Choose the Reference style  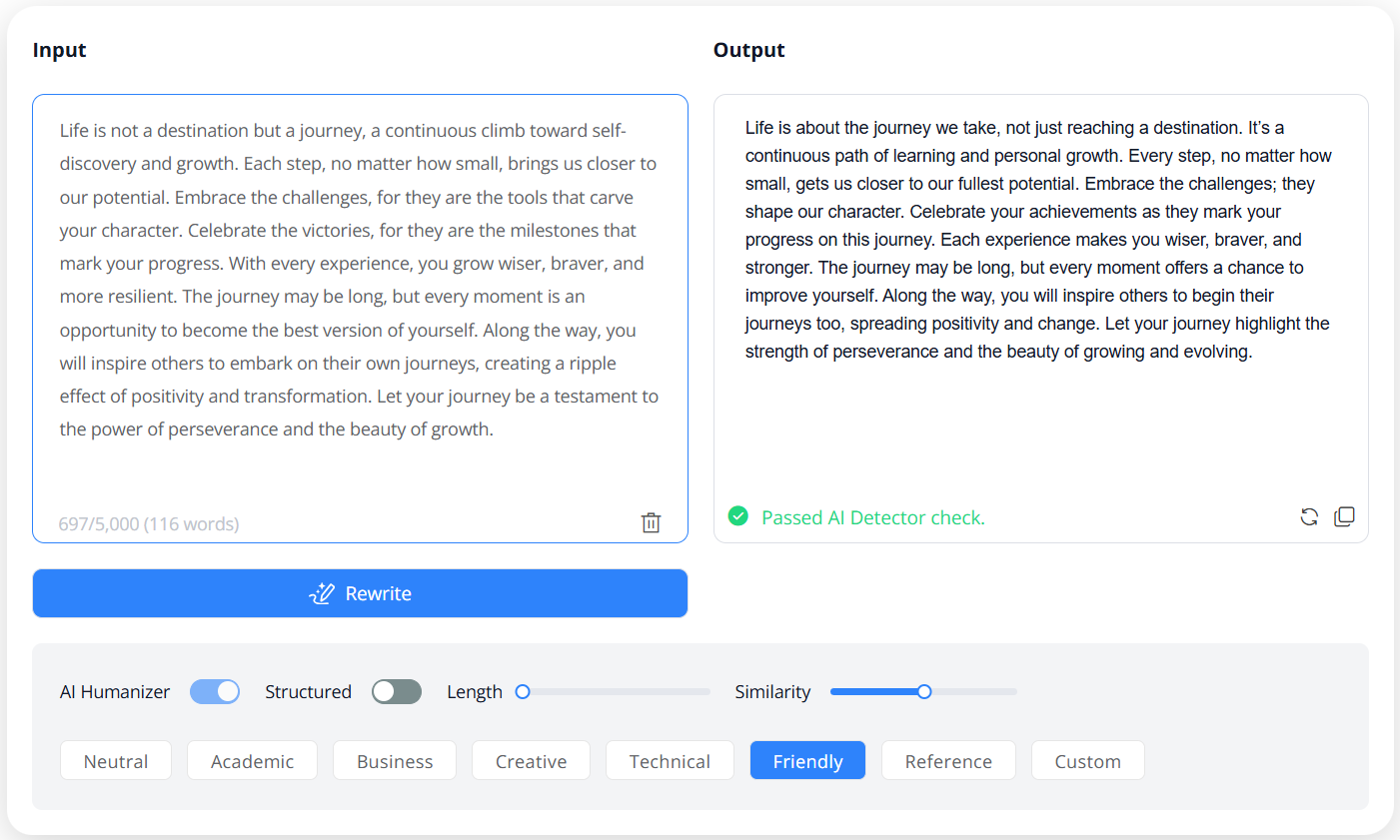pyautogui.click(x=948, y=760)
